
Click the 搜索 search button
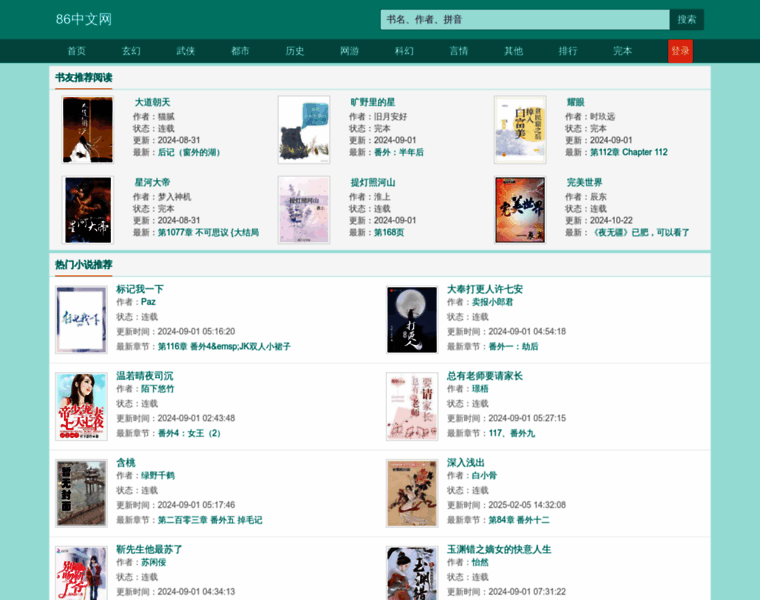point(687,20)
